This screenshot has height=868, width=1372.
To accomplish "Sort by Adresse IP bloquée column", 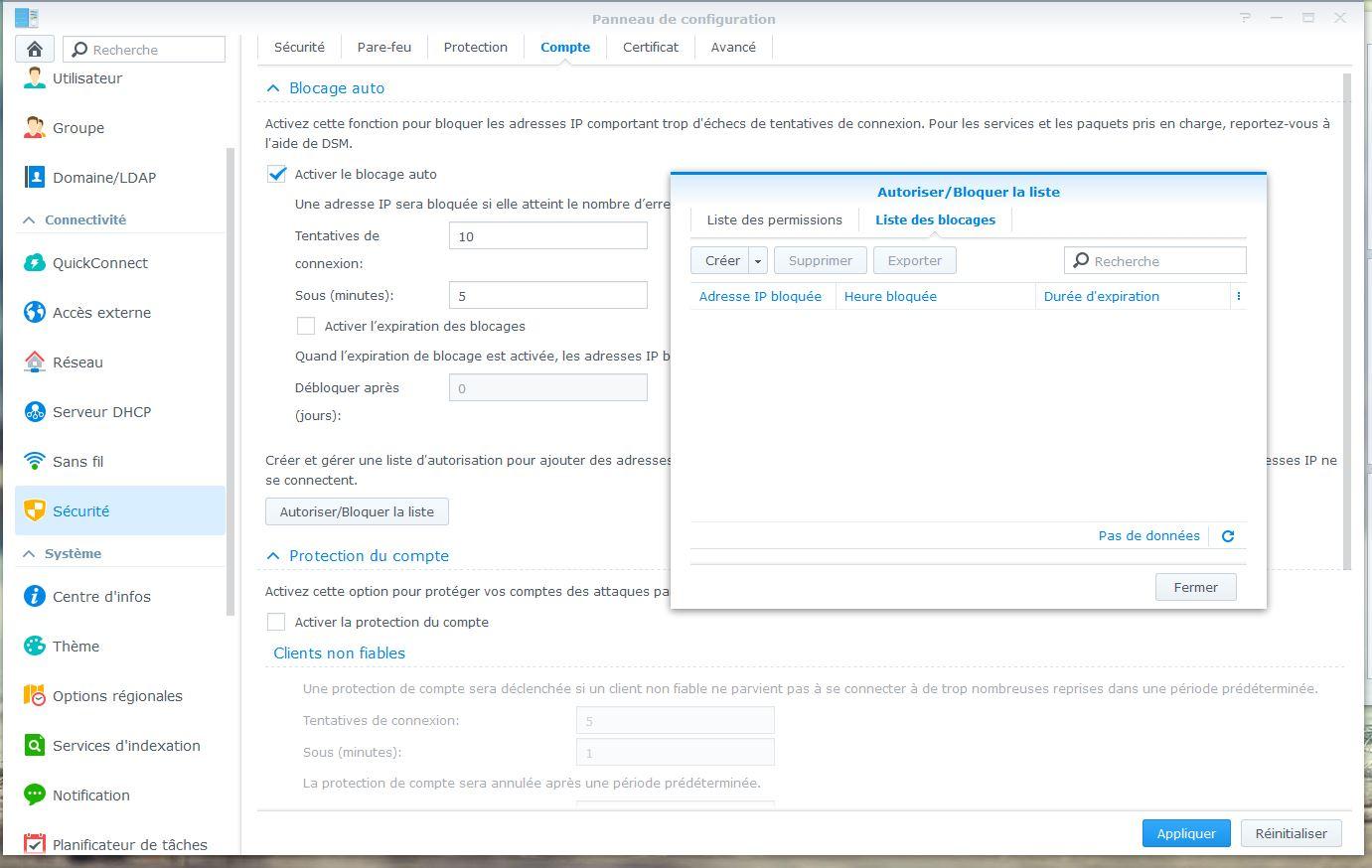I will coord(761,296).
